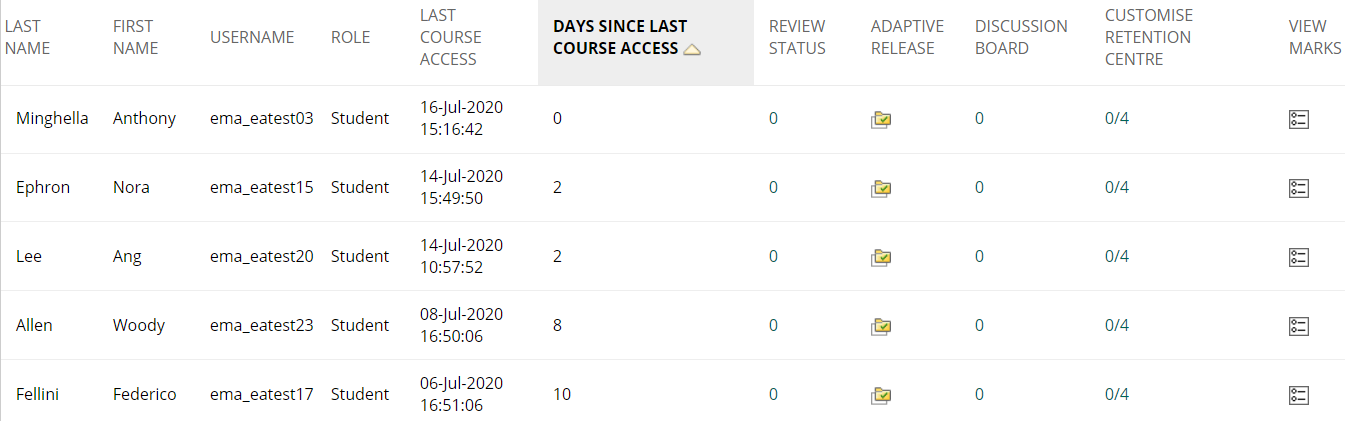Open View Marks icon for Minghella
Screen dimensions: 1345x421
point(1299,119)
